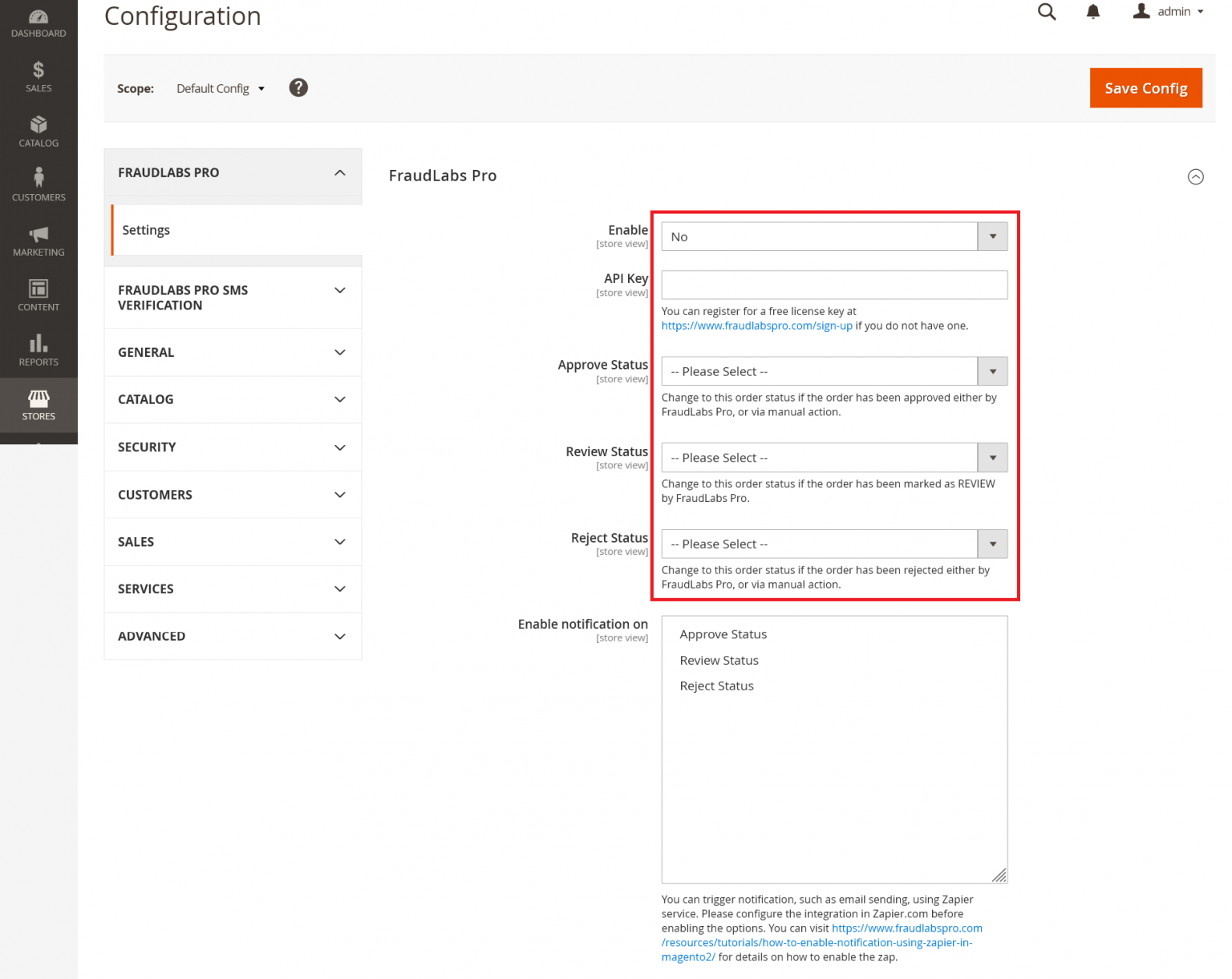Collapse the FRAUDLABS PRO section
This screenshot has width=1232, height=979.
click(232, 172)
